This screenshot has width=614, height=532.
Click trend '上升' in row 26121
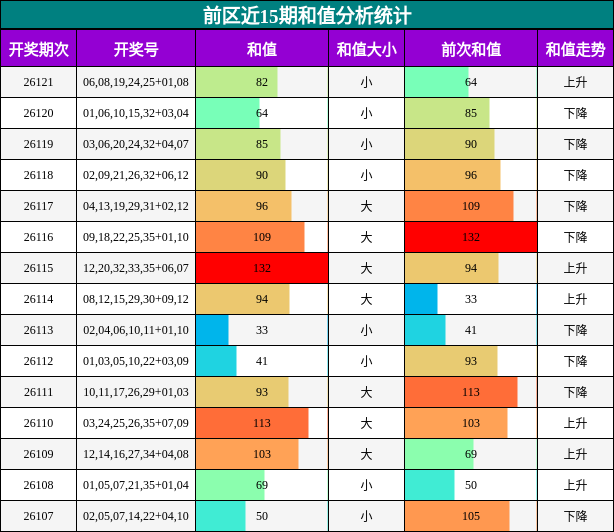[x=575, y=82]
